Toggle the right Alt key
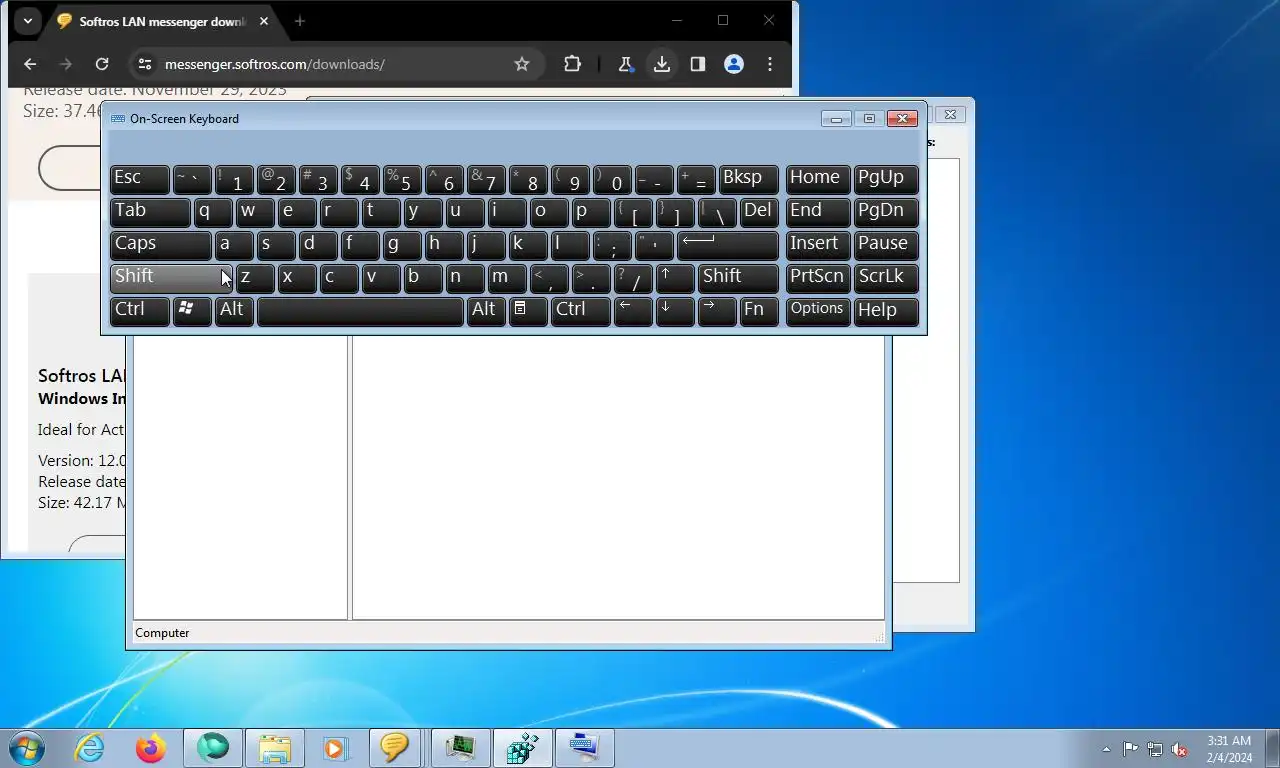Viewport: 1280px width, 768px height. tap(486, 311)
